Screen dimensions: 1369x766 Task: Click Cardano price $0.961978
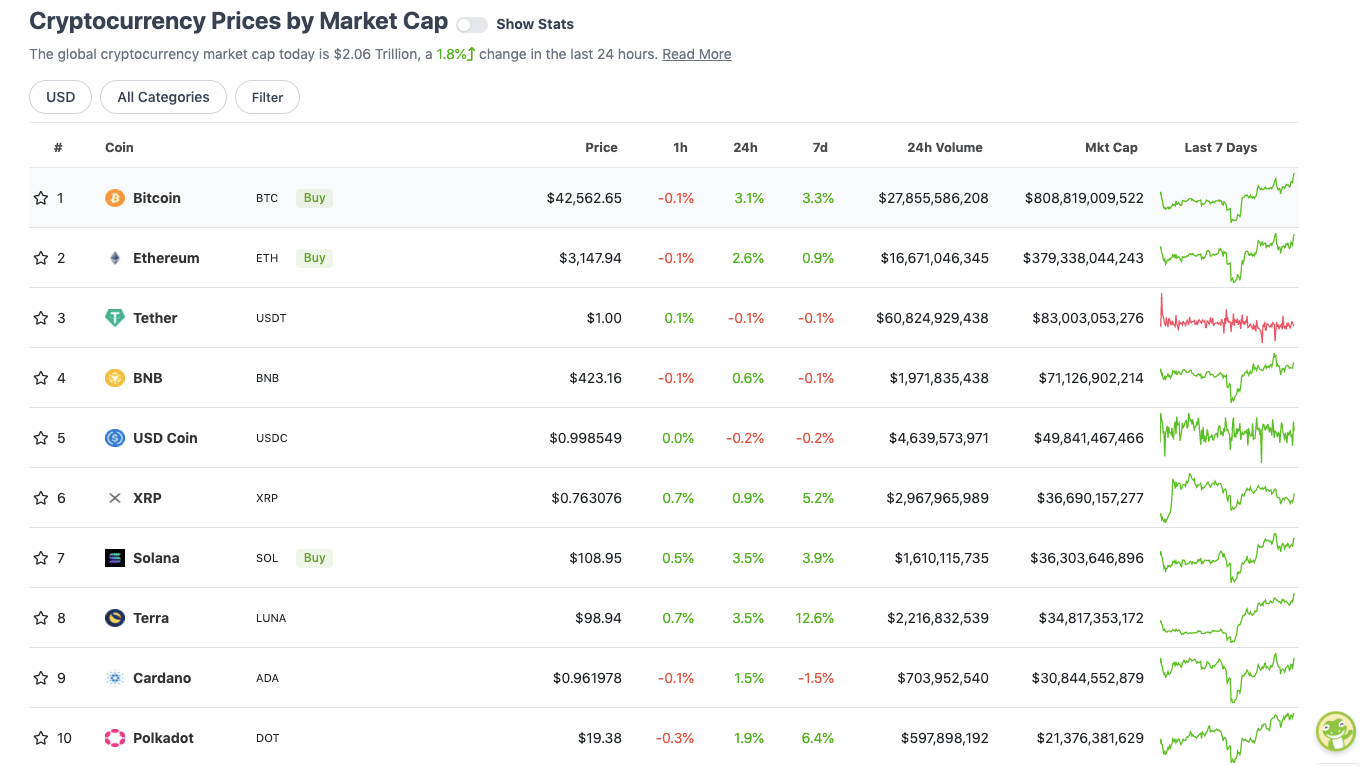(x=587, y=678)
